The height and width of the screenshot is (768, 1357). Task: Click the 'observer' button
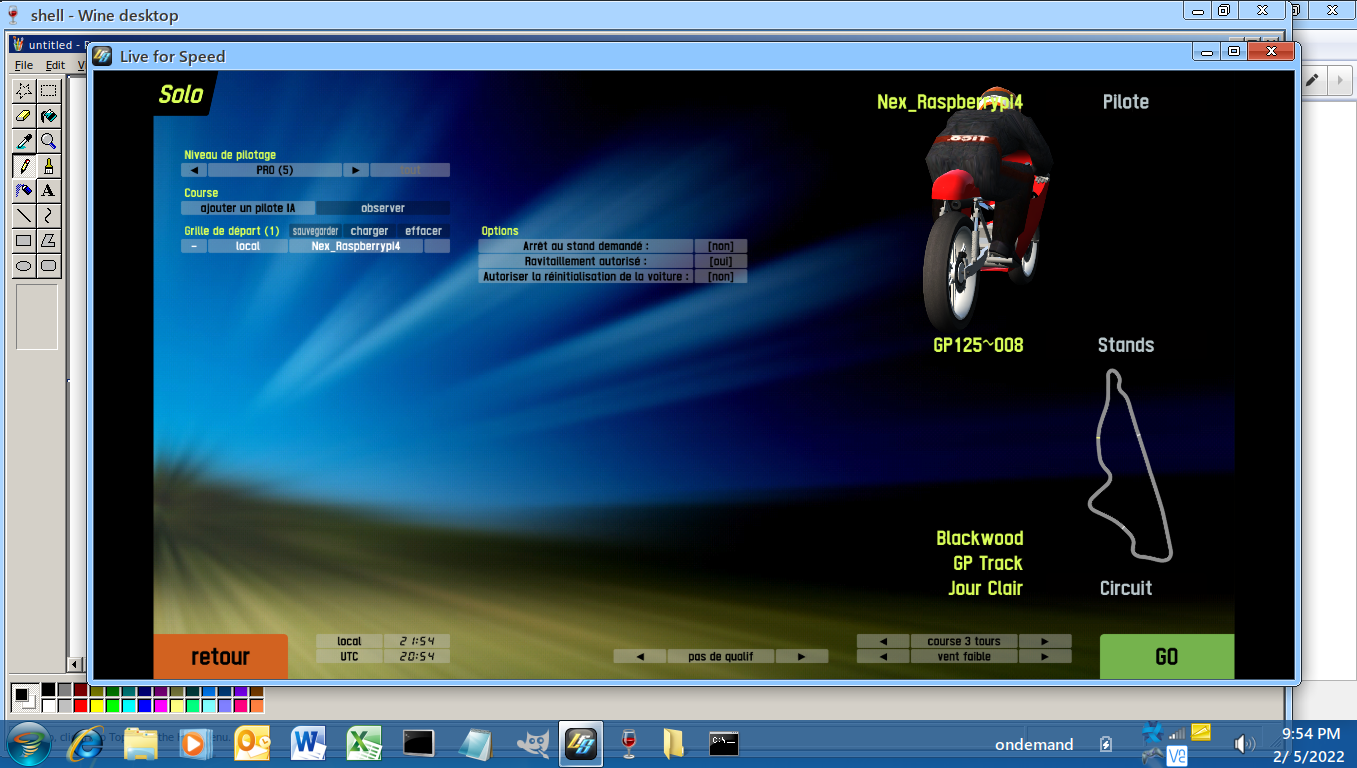[x=383, y=208]
